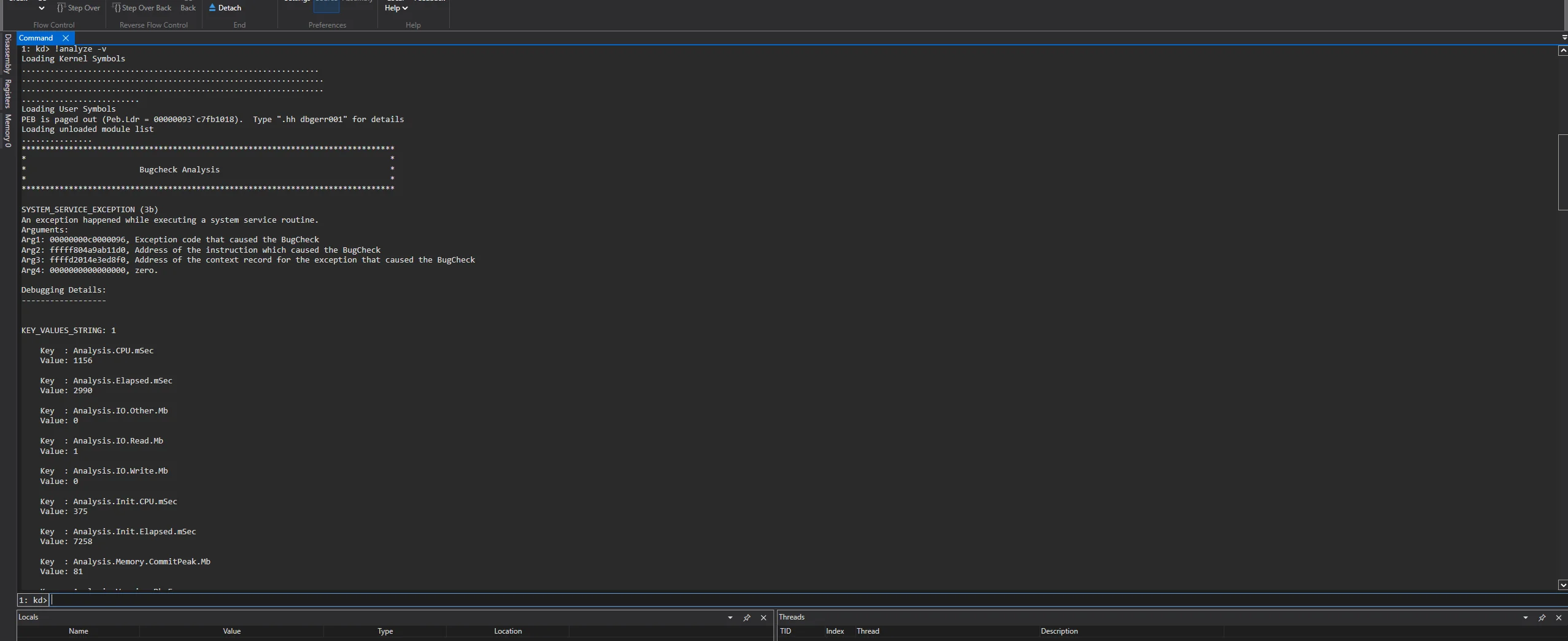Expand the dropdown chevron left of Step Over
Viewport: 1568px width, 641px height.
[42, 9]
